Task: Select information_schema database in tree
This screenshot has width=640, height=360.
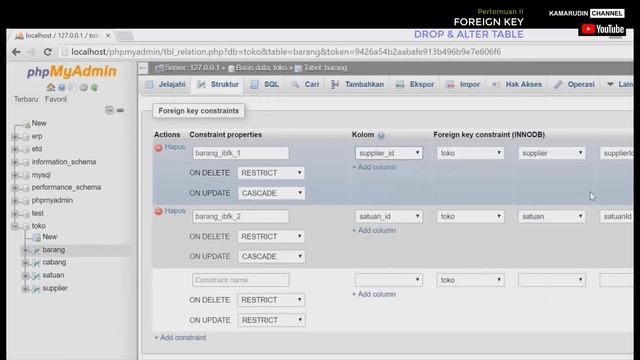Action: (x=64, y=162)
